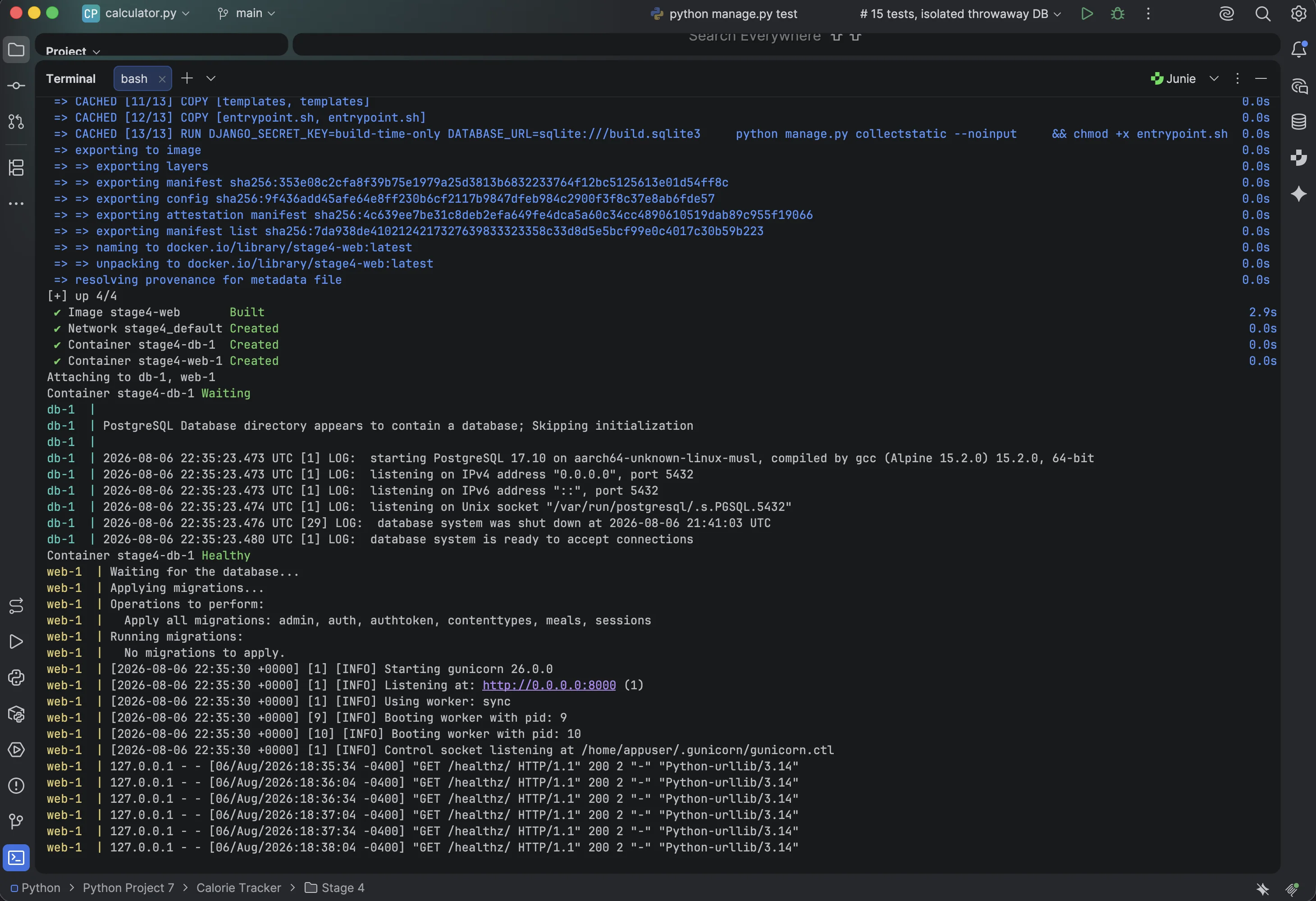Open the Commit tool window icon
The width and height of the screenshot is (1316, 901).
click(x=16, y=86)
